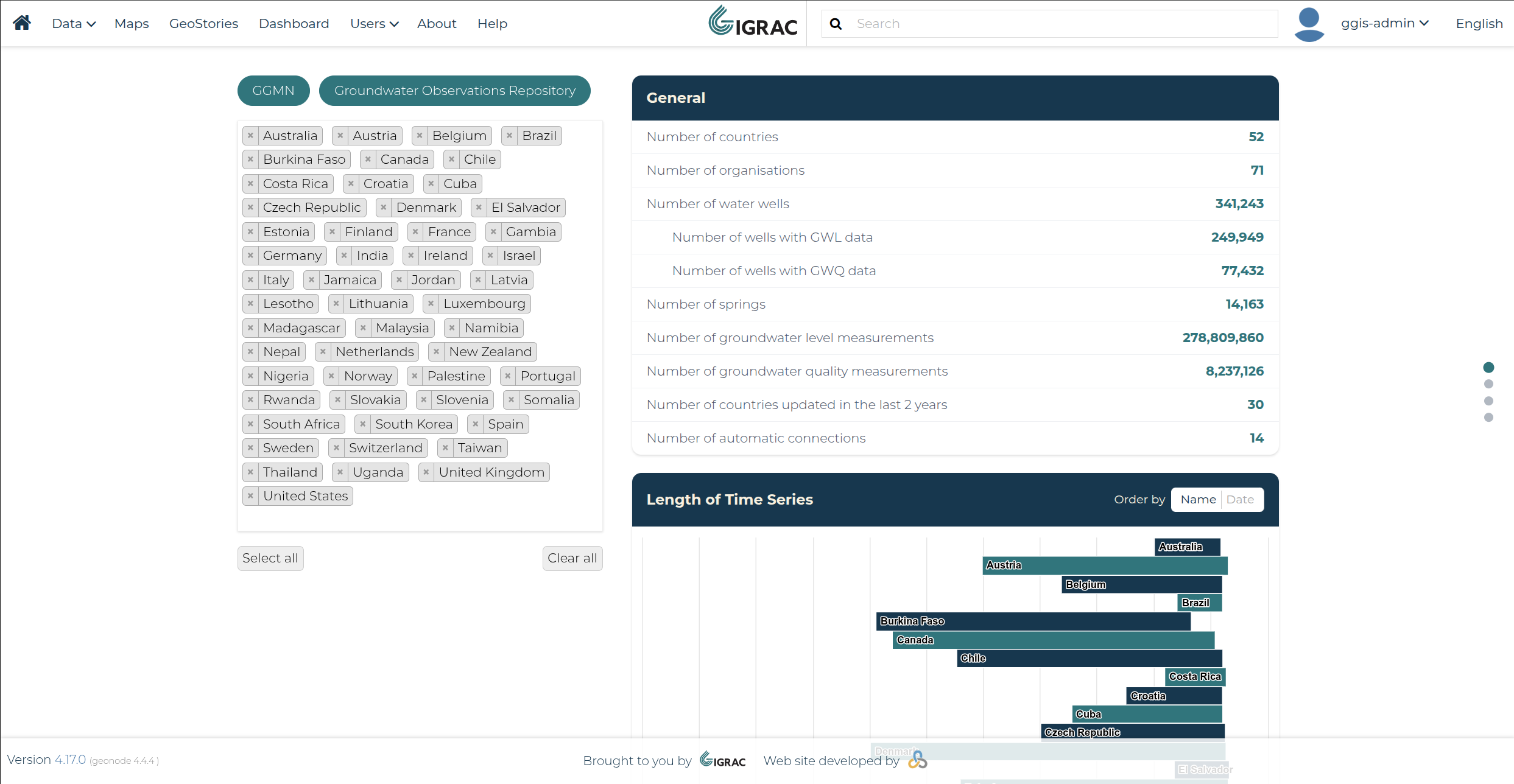Screen dimensions: 1514x784
Task: Open Dashboard in the navigation bar
Action: coord(294,24)
